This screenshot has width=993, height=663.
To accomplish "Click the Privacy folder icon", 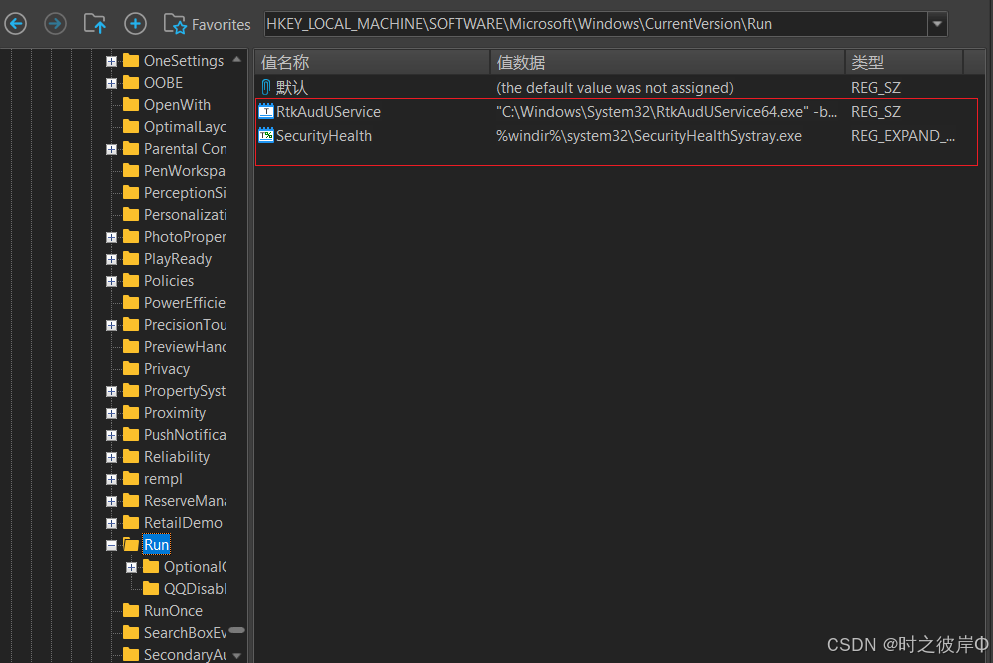I will (x=131, y=369).
